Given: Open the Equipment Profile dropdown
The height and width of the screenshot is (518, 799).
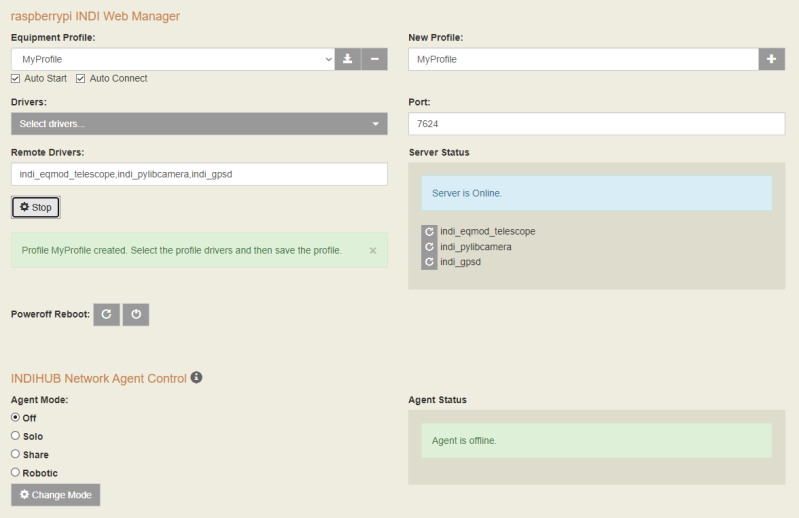Looking at the screenshot, I should click(x=173, y=59).
